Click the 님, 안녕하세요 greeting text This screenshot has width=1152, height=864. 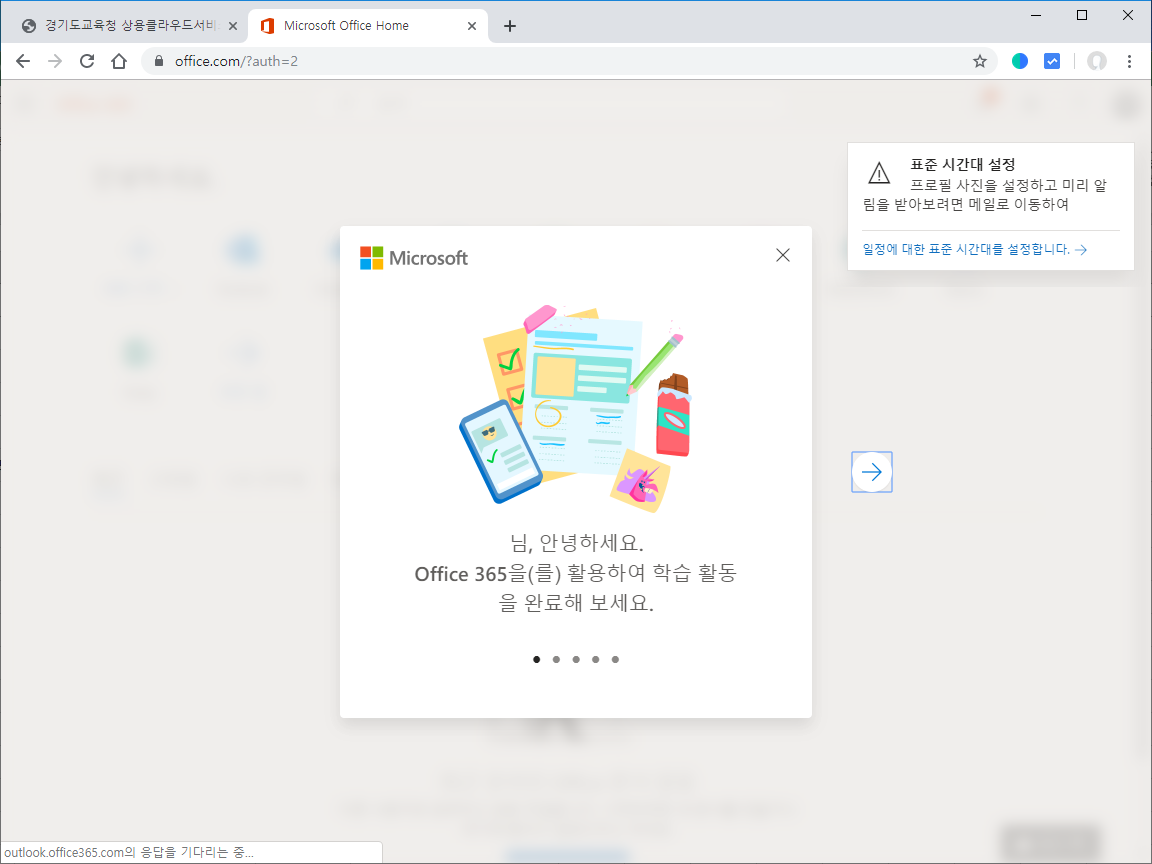pos(577,543)
